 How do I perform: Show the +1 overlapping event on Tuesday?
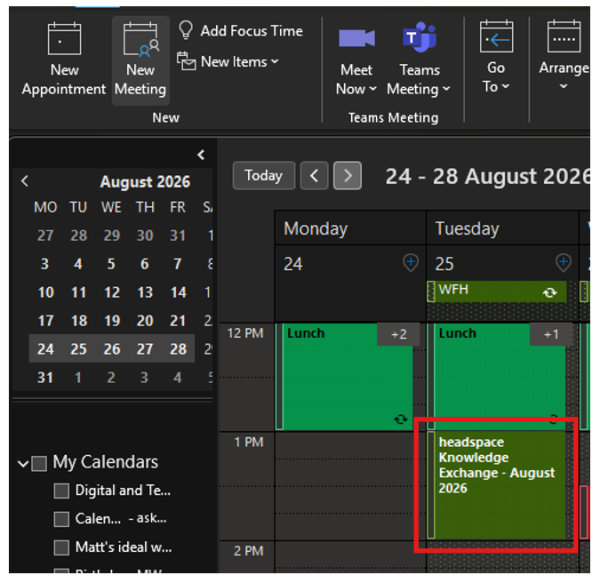(551, 334)
